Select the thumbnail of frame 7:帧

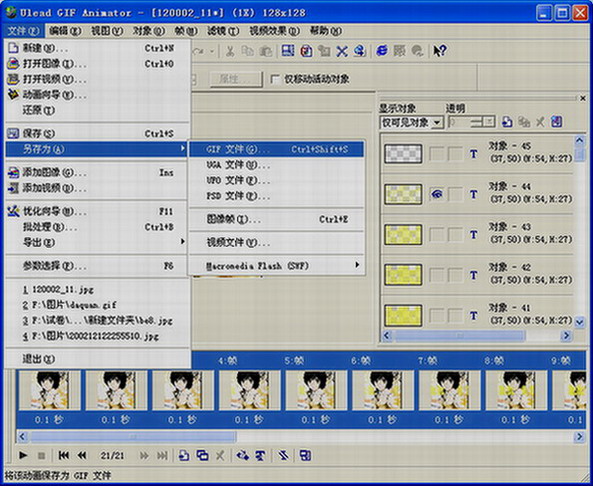pyautogui.click(x=449, y=390)
